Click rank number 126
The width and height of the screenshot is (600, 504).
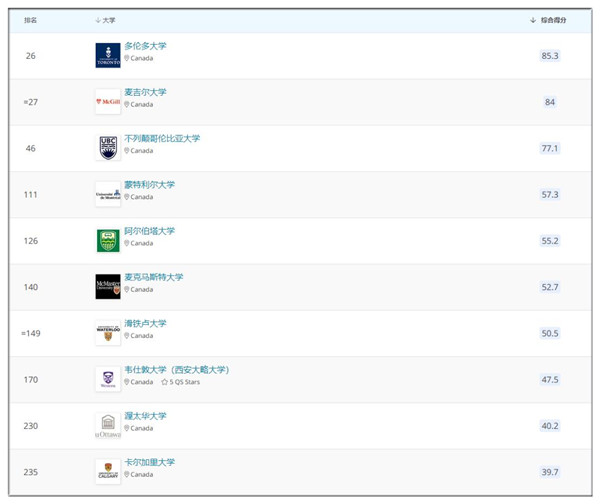(x=31, y=241)
